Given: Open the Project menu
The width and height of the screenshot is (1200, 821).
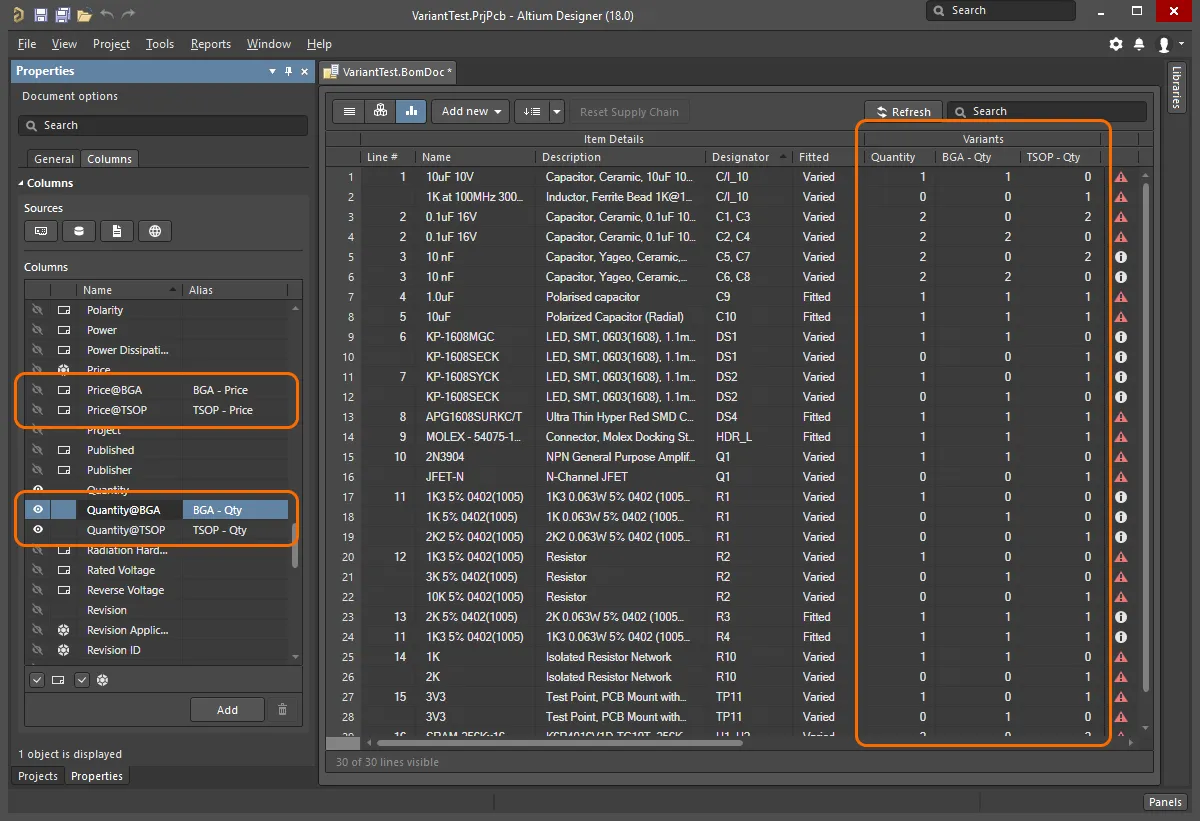Looking at the screenshot, I should [111, 44].
